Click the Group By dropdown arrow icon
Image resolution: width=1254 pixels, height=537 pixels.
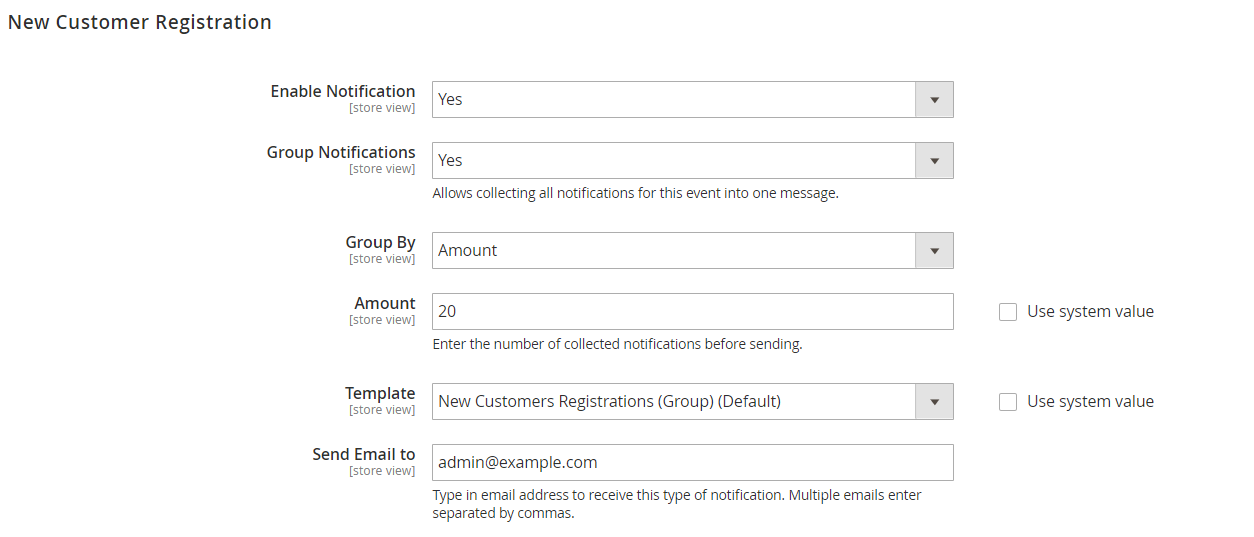[935, 251]
